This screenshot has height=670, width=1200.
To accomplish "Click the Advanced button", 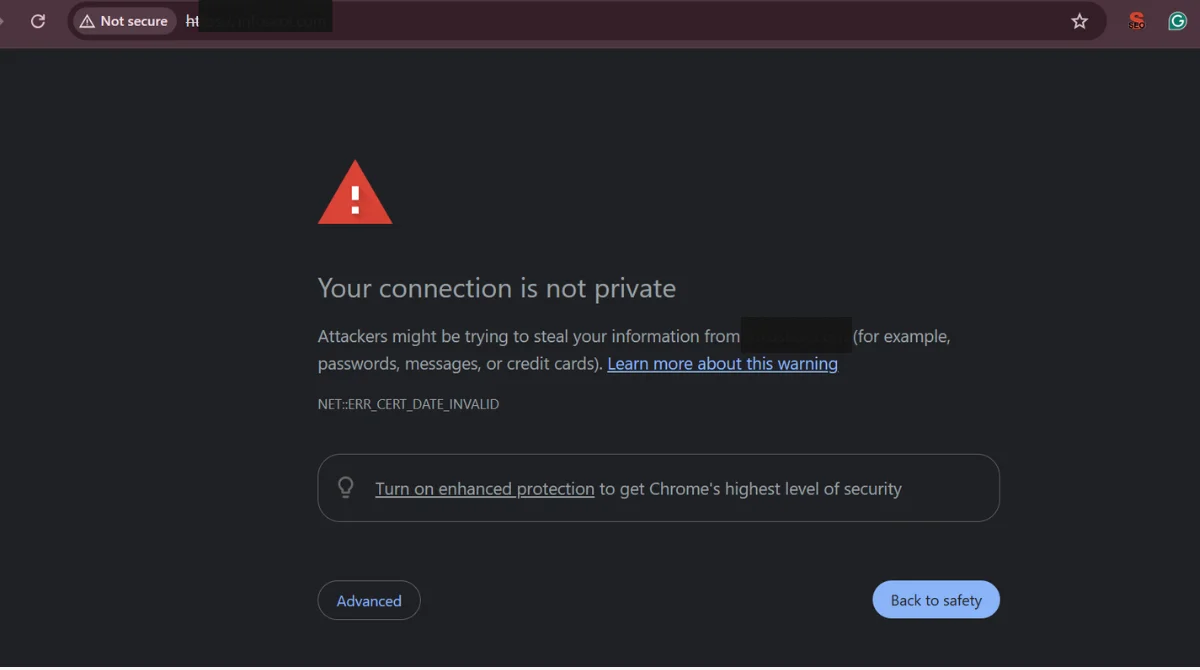I will pos(369,600).
